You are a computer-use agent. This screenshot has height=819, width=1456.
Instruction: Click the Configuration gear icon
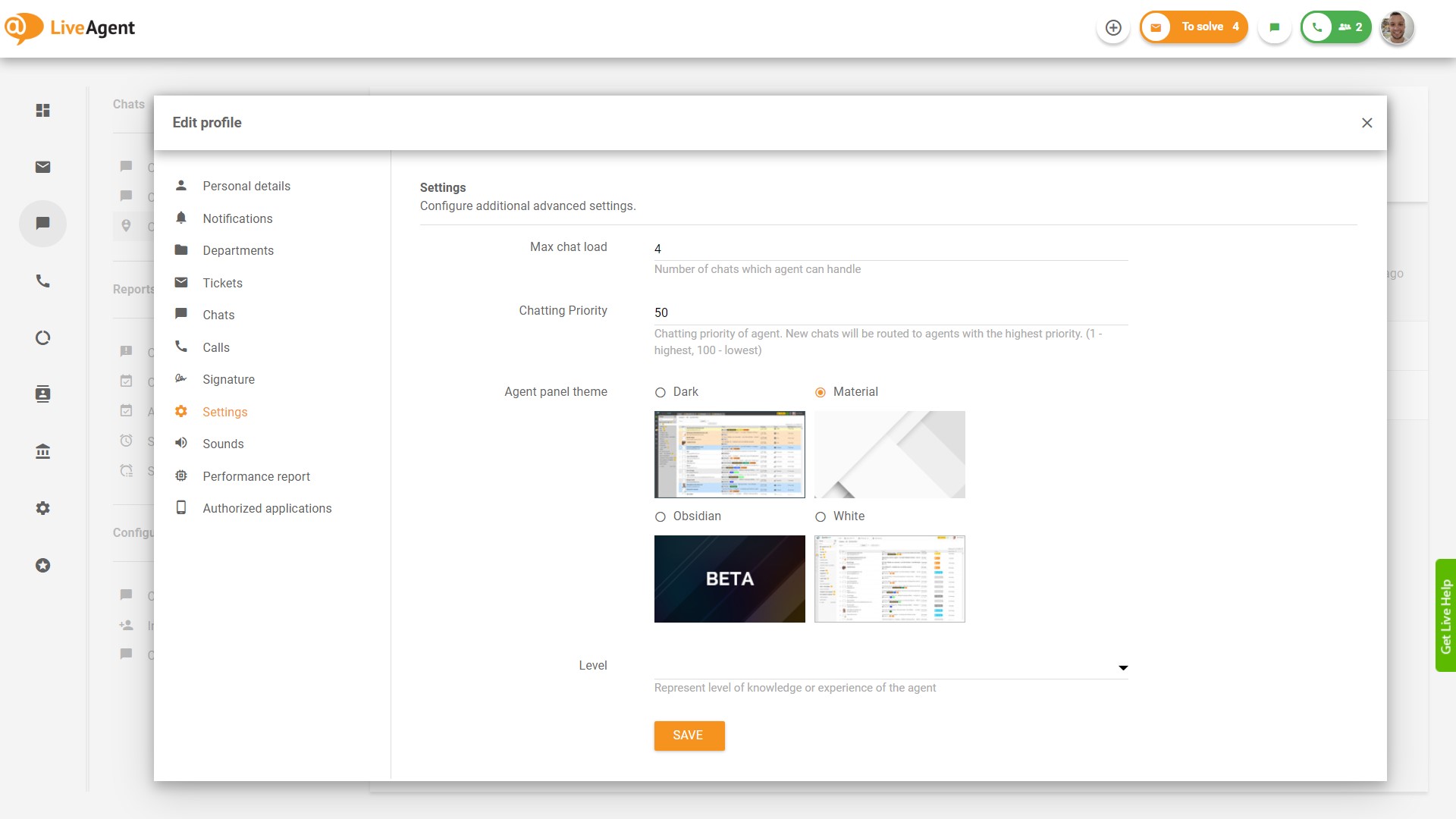coord(42,508)
